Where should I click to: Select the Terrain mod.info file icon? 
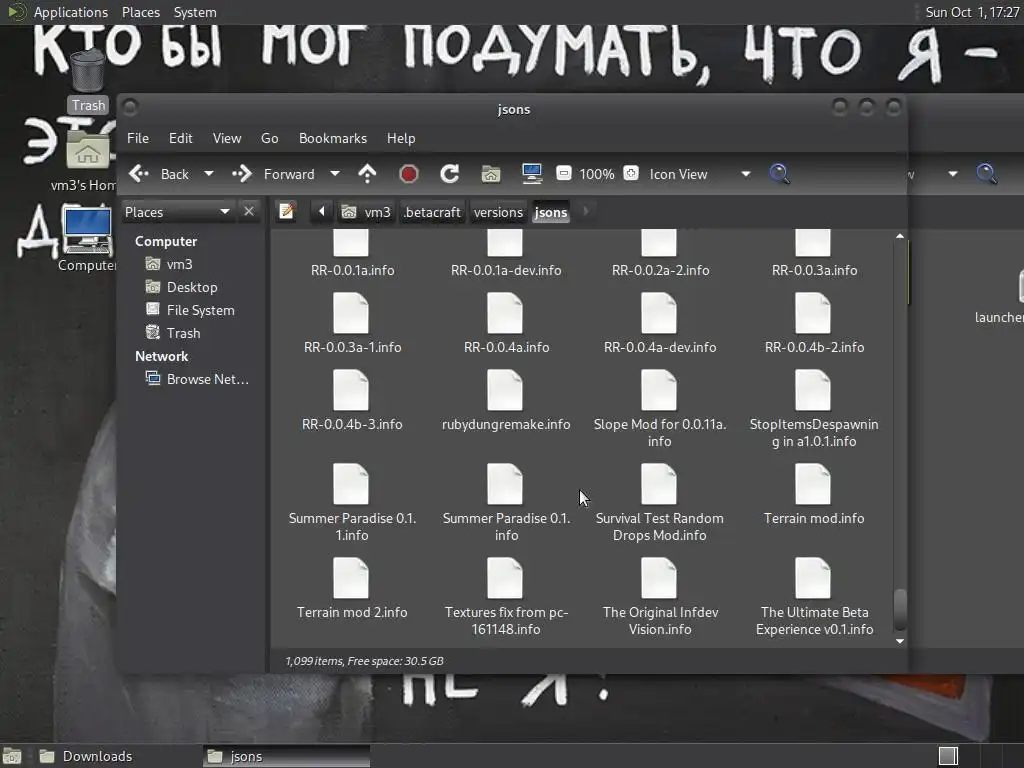[x=814, y=484]
